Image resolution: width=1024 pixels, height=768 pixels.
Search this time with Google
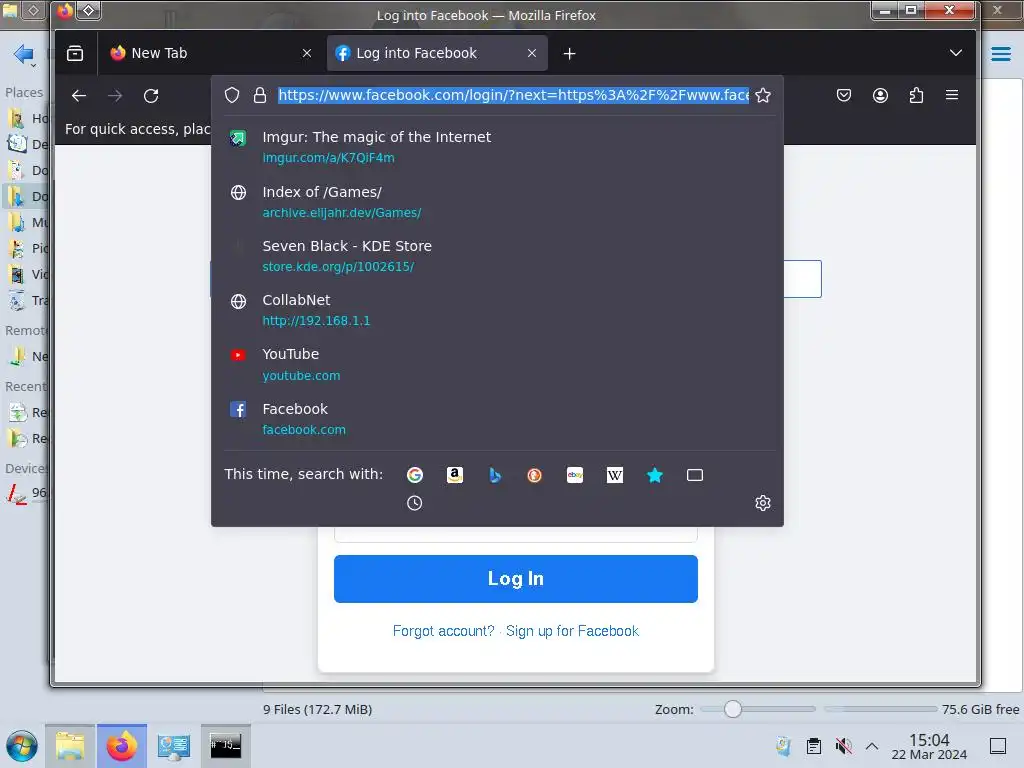point(415,475)
